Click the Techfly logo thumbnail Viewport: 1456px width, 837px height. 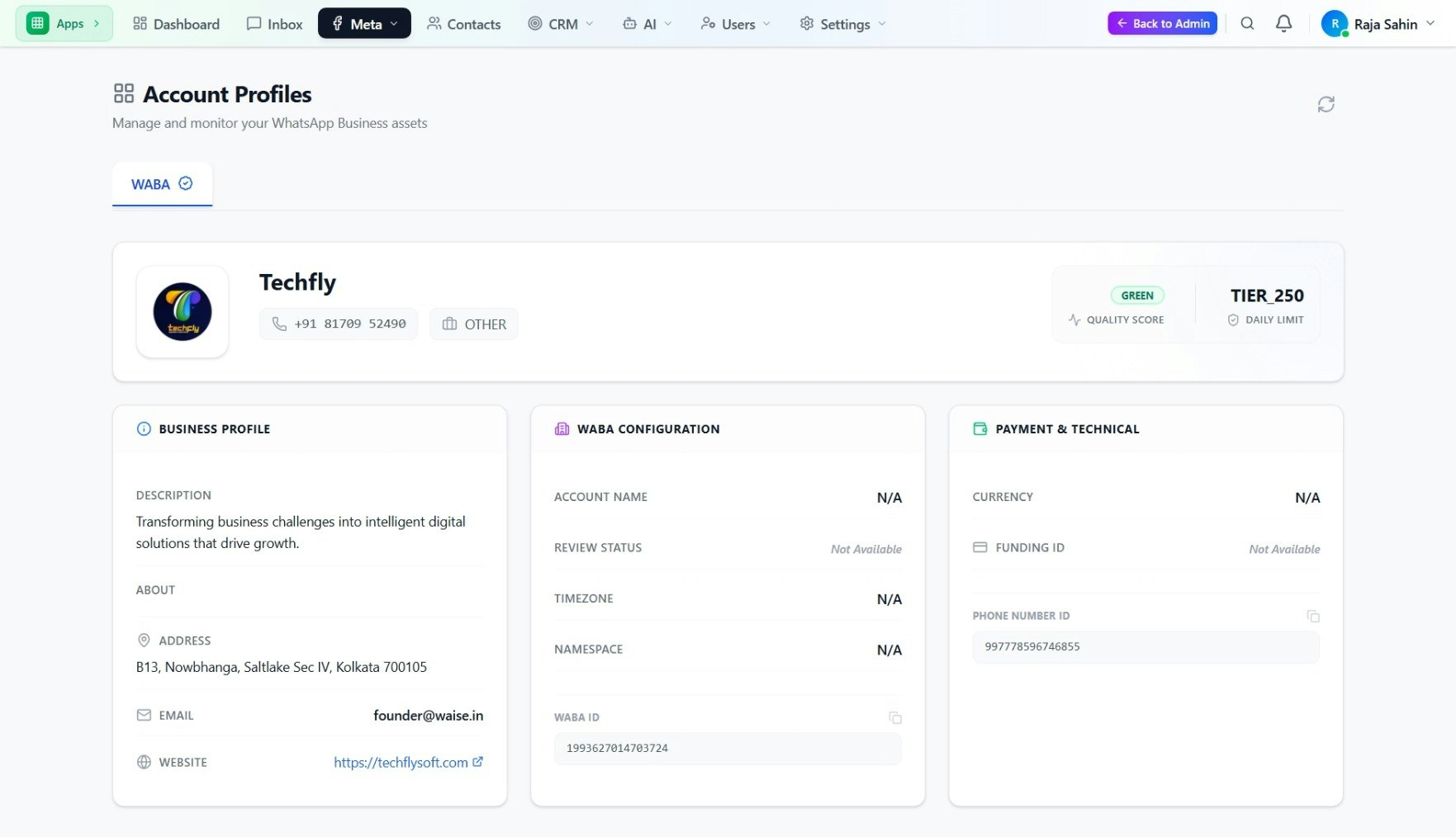click(183, 312)
